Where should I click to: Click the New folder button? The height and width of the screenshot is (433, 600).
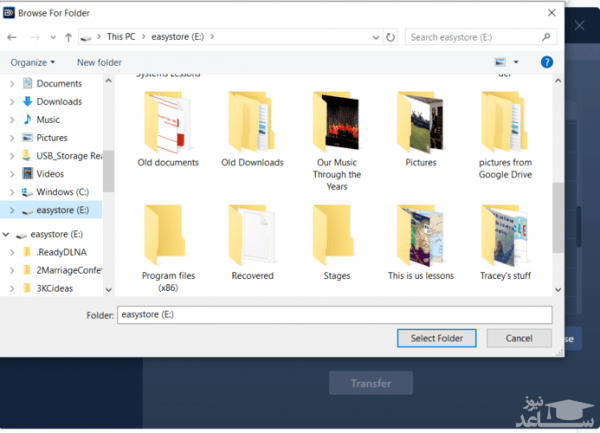click(x=99, y=62)
